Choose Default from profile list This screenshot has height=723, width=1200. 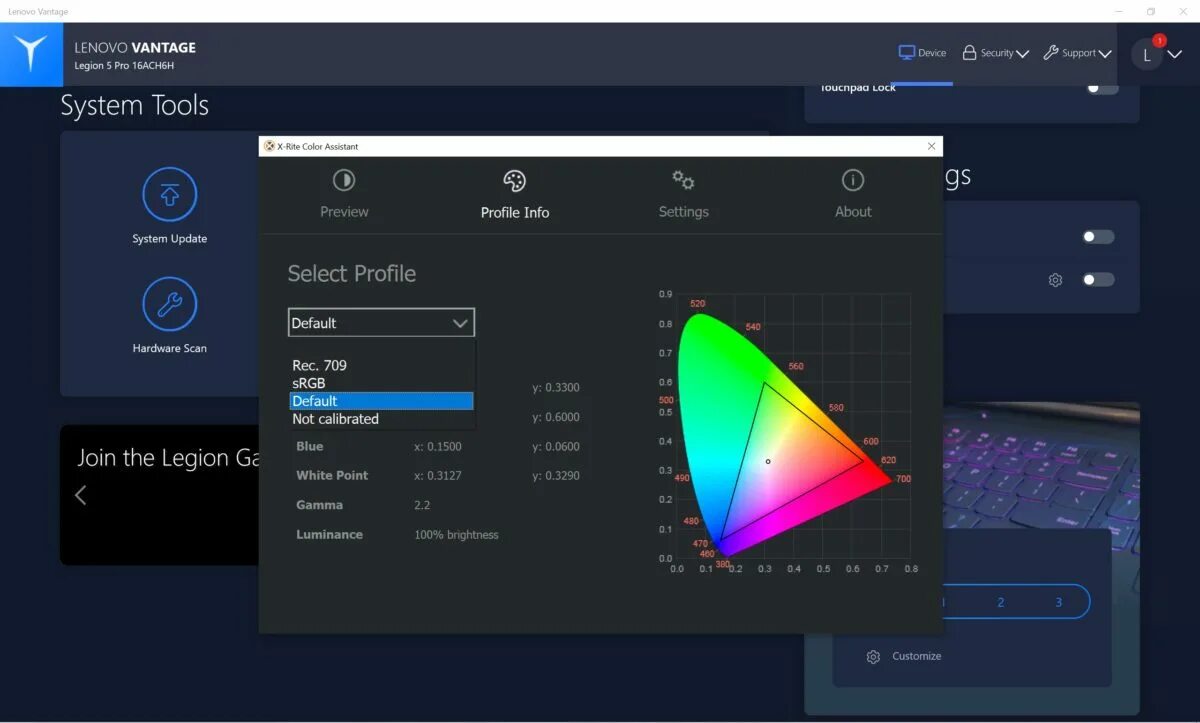pos(381,401)
